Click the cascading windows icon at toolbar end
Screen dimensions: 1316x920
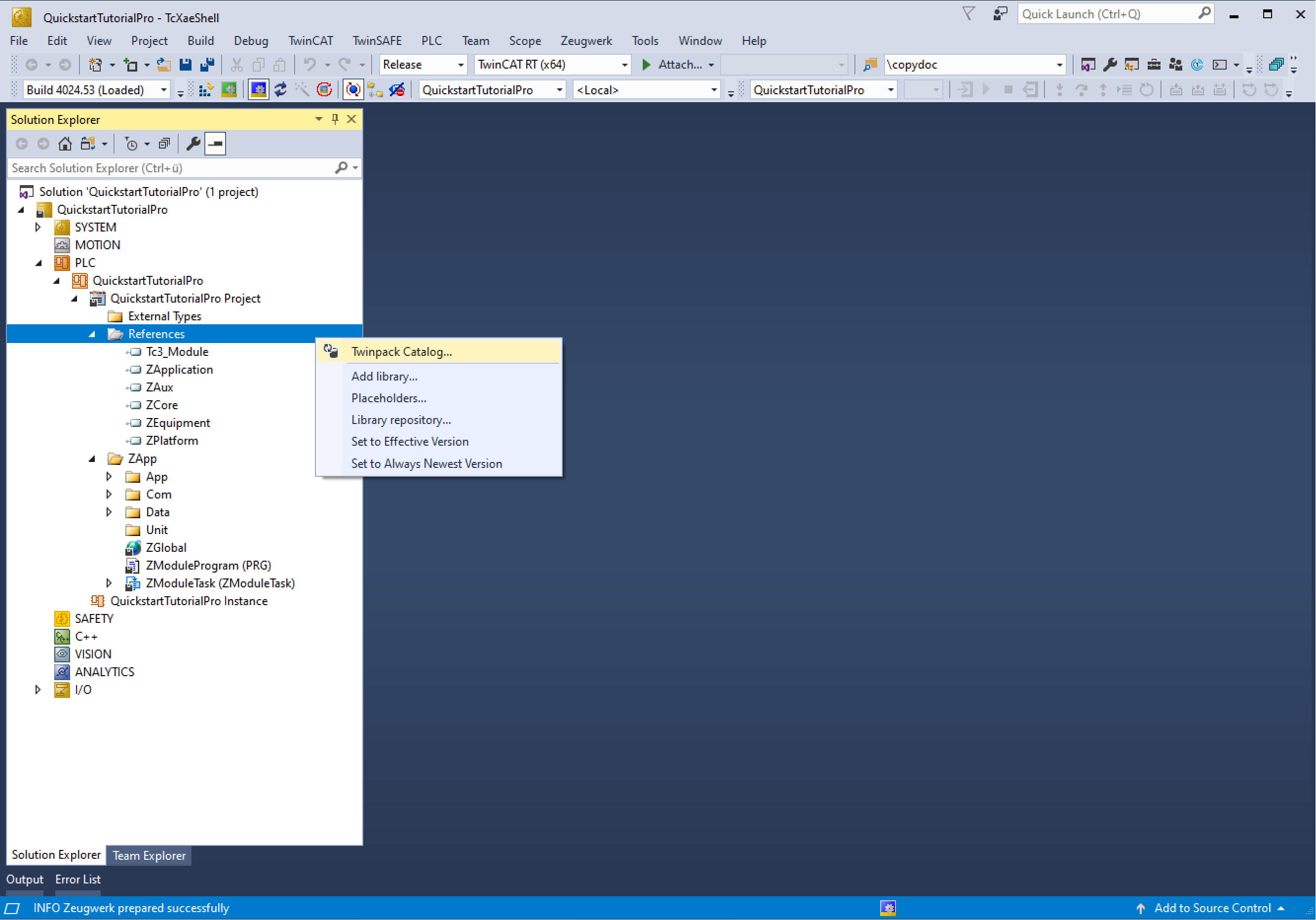pyautogui.click(x=1277, y=65)
